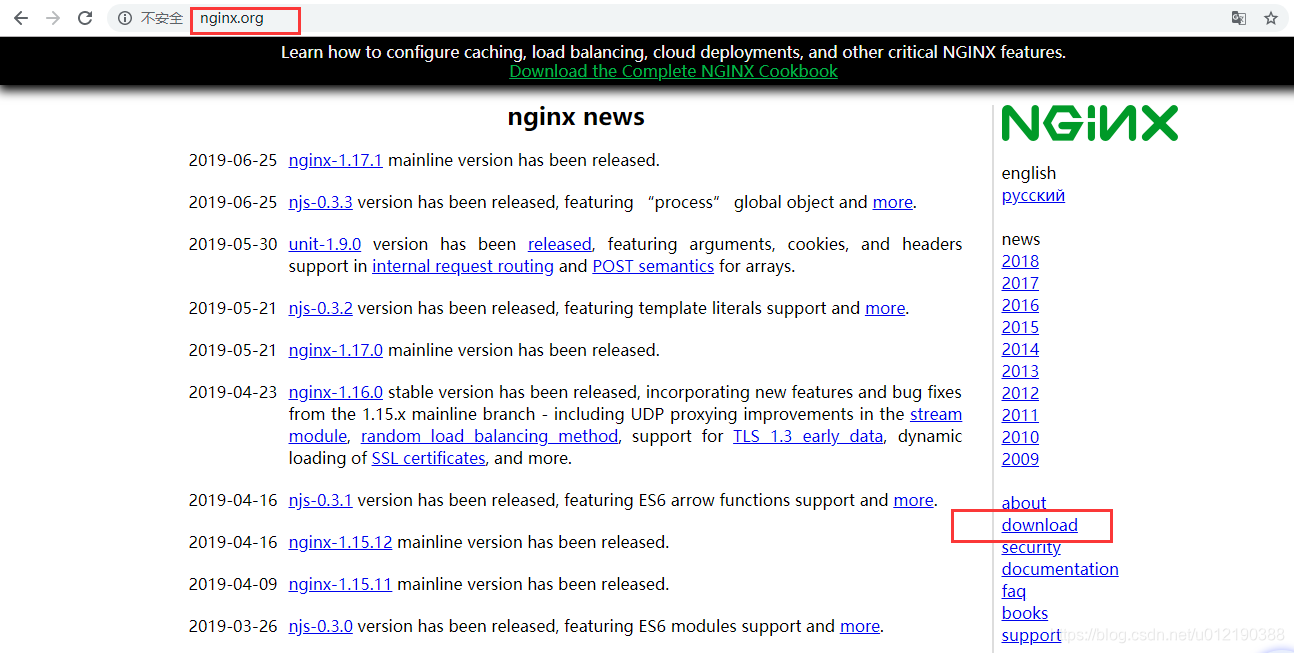Click the NGINX logo
The height and width of the screenshot is (653, 1294).
1090,123
